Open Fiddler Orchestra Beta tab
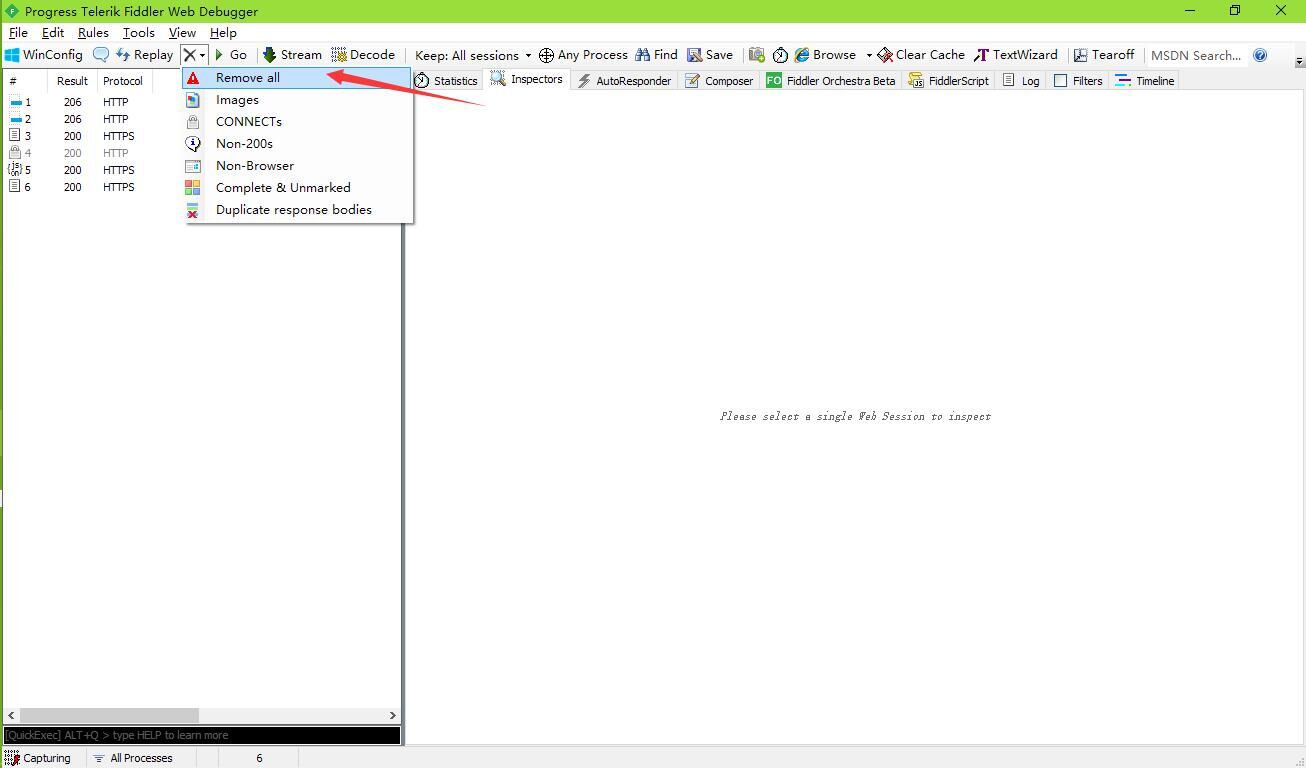Image resolution: width=1306 pixels, height=768 pixels. click(831, 81)
